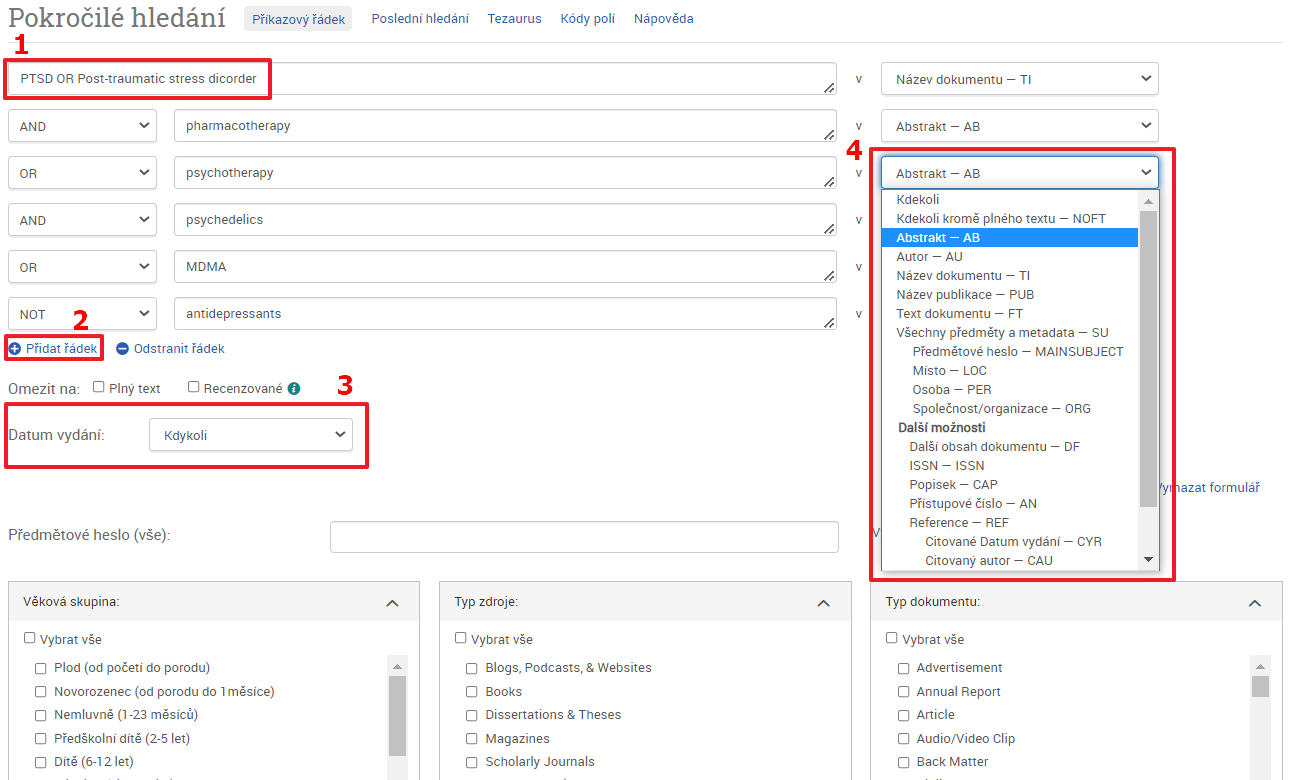Check the Annual Report document type
This screenshot has width=1289, height=780.
[x=904, y=692]
